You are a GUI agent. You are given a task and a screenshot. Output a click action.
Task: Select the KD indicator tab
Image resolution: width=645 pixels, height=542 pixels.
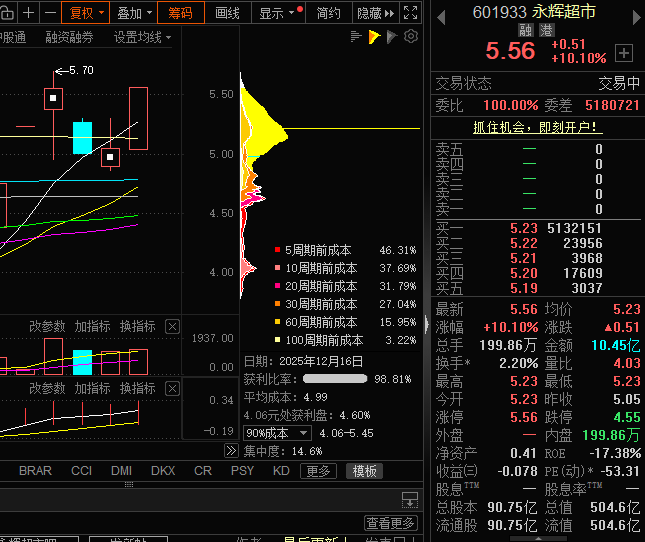pyautogui.click(x=281, y=471)
